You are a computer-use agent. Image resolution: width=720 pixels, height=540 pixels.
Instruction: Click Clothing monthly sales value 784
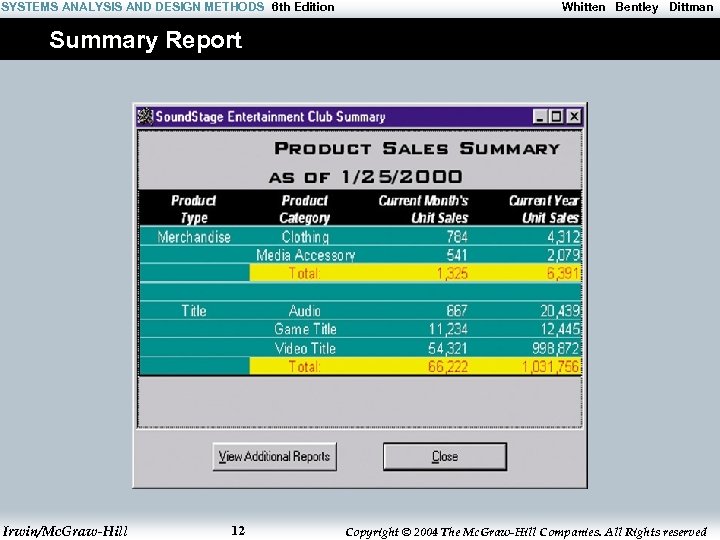tap(457, 237)
